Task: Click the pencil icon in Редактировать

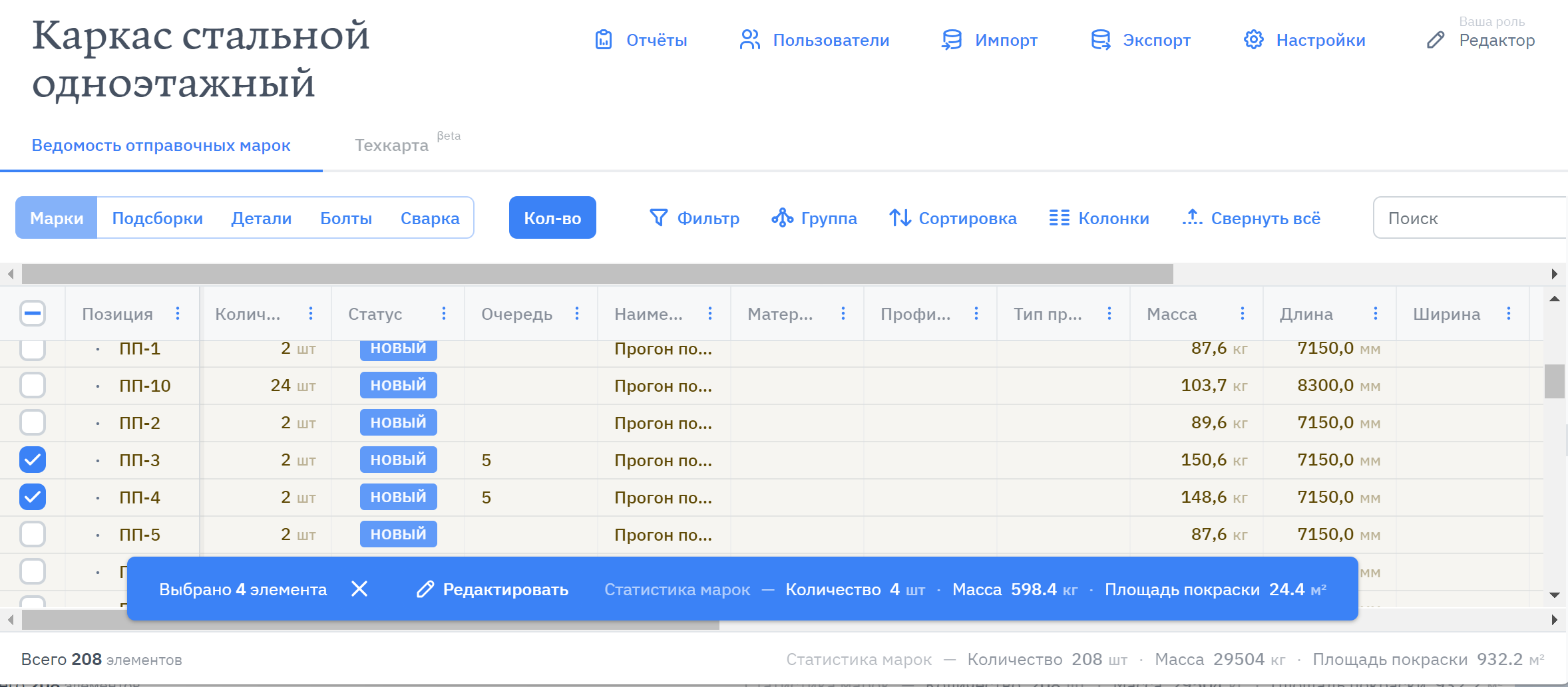Action: pos(425,589)
